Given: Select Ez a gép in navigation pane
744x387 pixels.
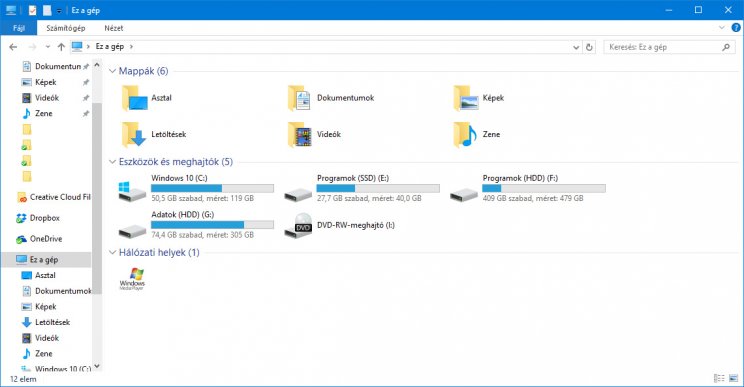Looking at the screenshot, I should (x=46, y=259).
